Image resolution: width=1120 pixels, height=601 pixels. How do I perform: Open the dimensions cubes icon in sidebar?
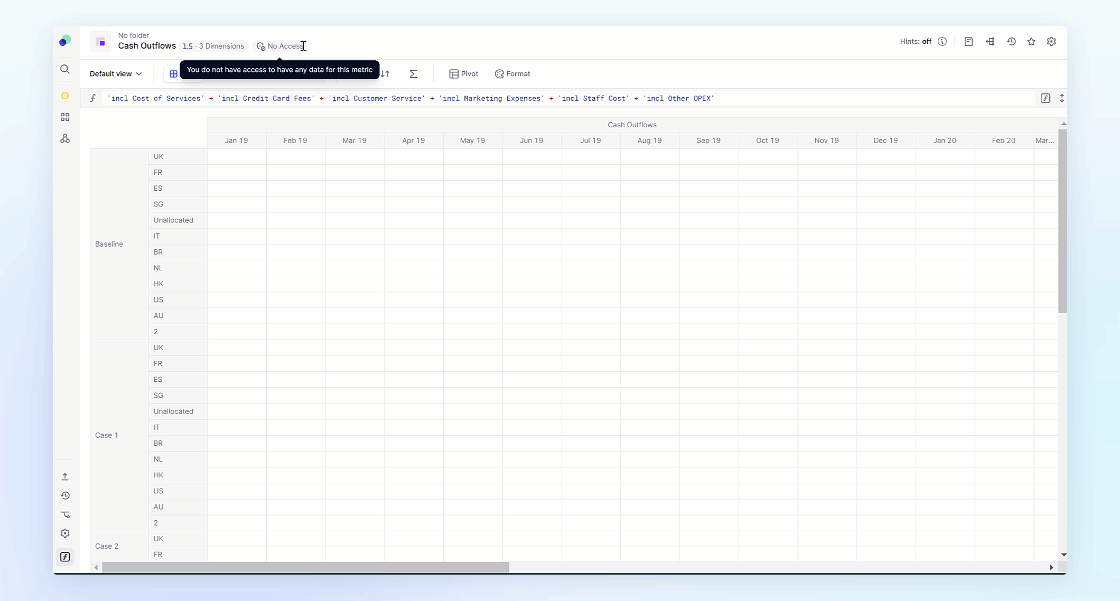[x=65, y=139]
